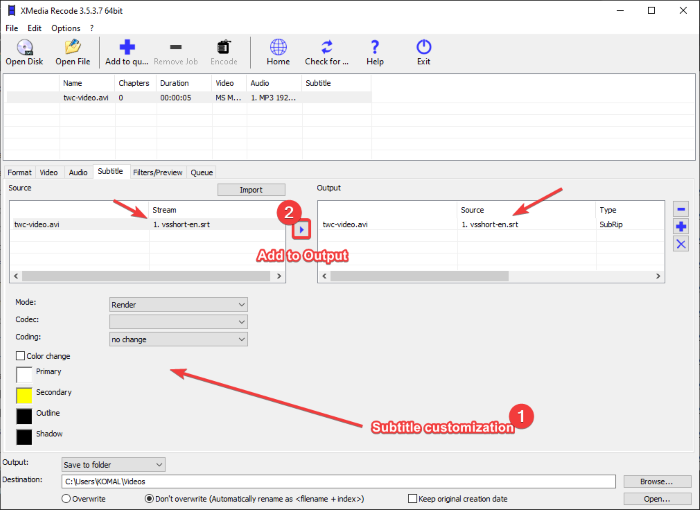The image size is (700, 510).
Task: Switch to the Filters/Preview tab
Action: pos(157,172)
